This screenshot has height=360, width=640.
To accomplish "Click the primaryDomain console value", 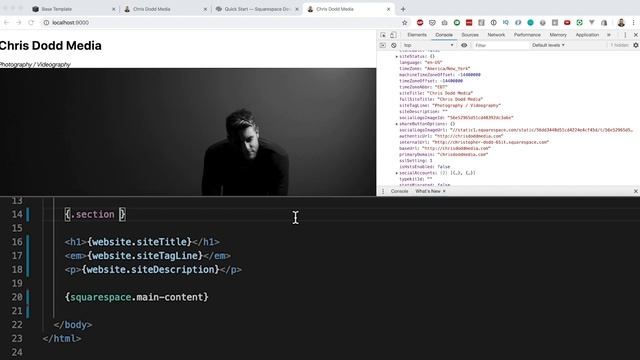I will 462,154.
